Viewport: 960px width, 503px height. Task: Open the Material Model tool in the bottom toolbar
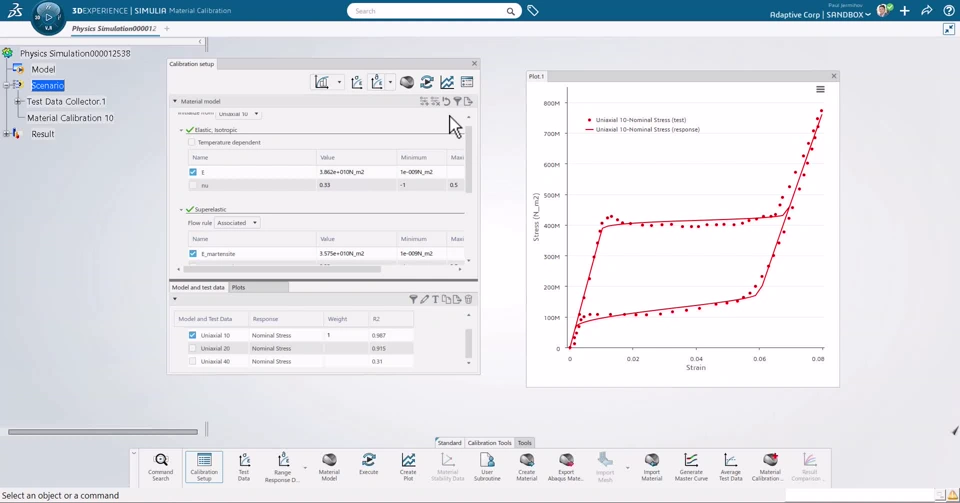329,467
